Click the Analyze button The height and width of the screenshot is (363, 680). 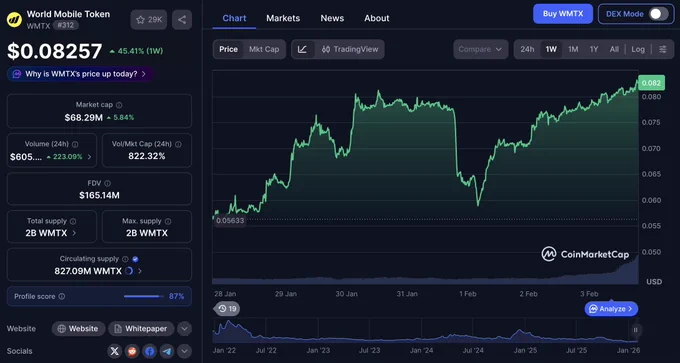611,309
